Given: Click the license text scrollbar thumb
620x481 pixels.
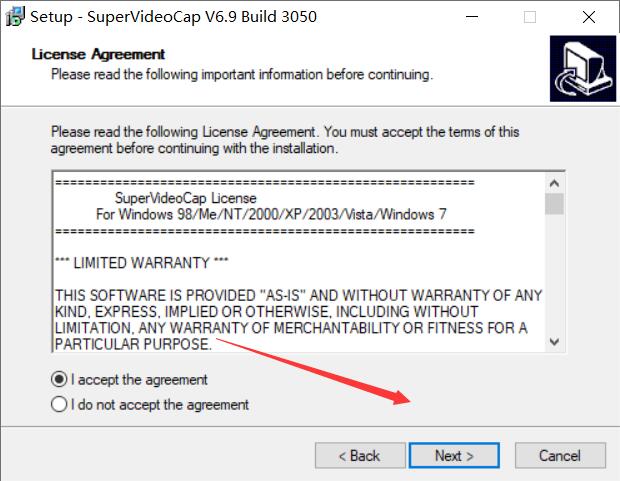Looking at the screenshot, I should click(555, 204).
